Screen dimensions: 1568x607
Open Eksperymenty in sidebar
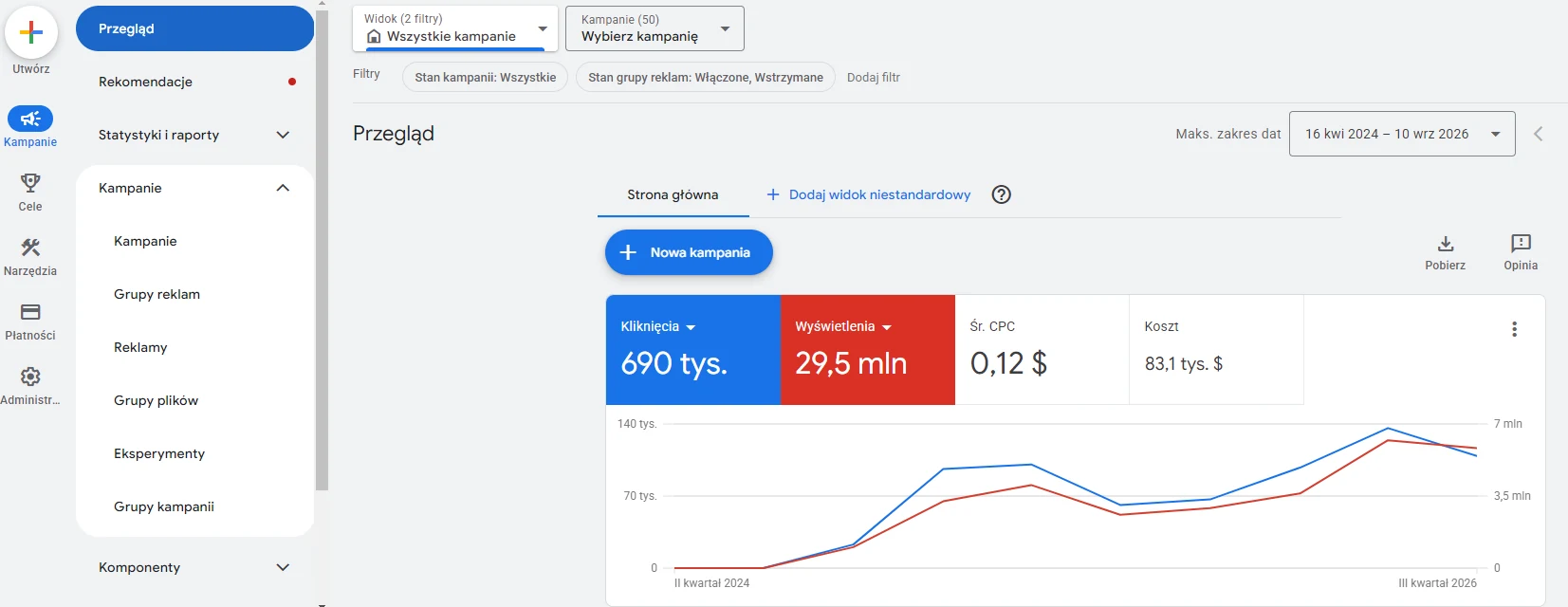point(194,453)
